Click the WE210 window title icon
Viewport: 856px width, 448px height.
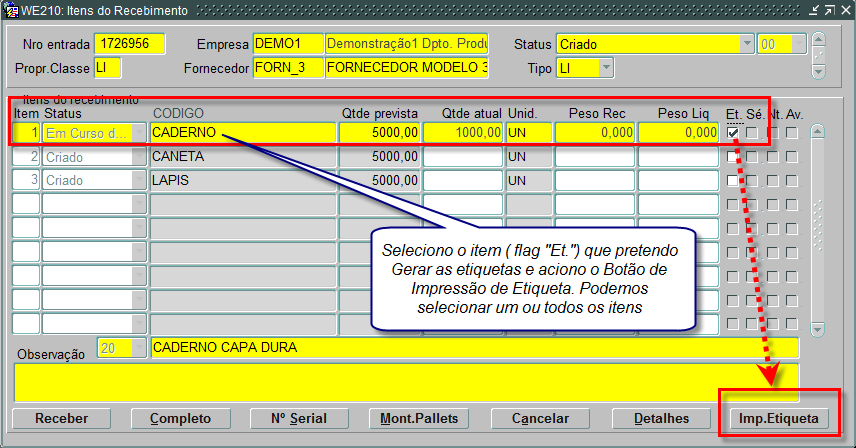point(10,10)
